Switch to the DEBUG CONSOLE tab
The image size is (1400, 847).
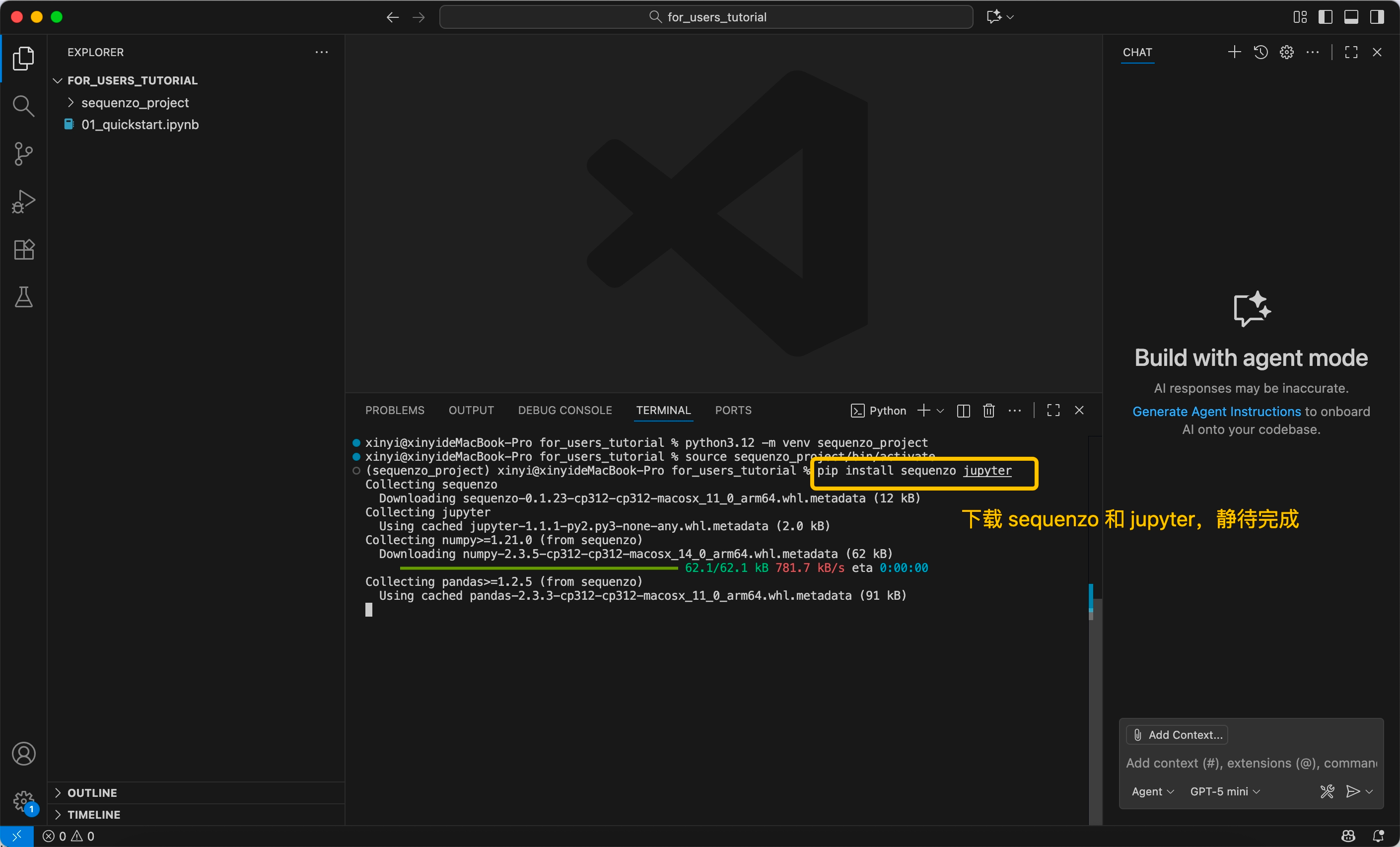(565, 411)
